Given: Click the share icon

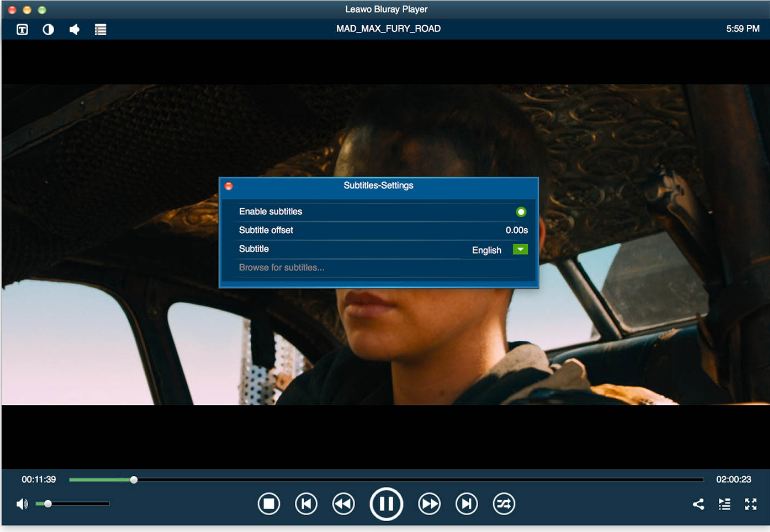Looking at the screenshot, I should [x=698, y=504].
